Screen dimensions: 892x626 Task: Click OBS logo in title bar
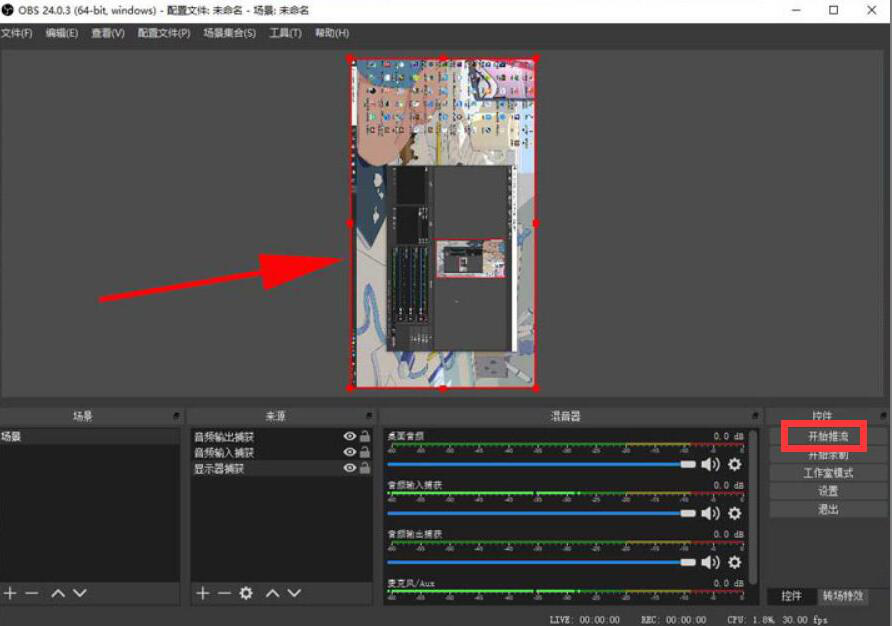pos(7,10)
